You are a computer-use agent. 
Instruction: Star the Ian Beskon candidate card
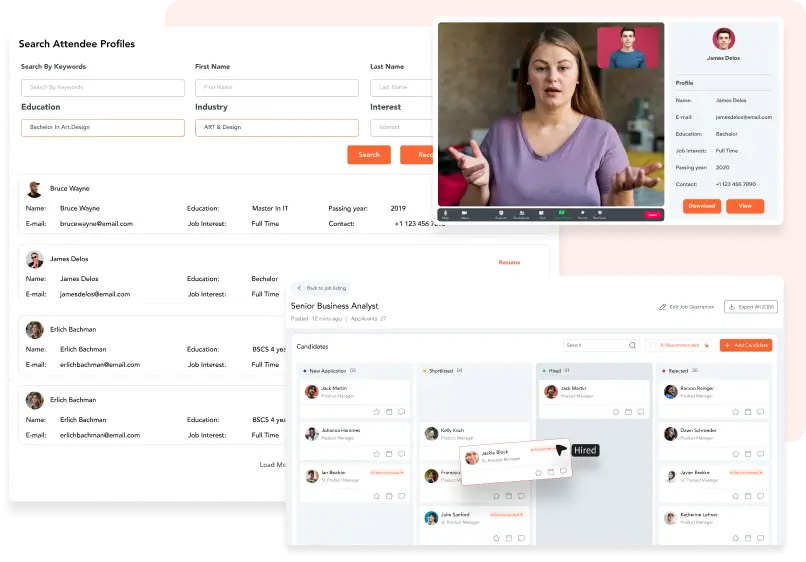(376, 496)
